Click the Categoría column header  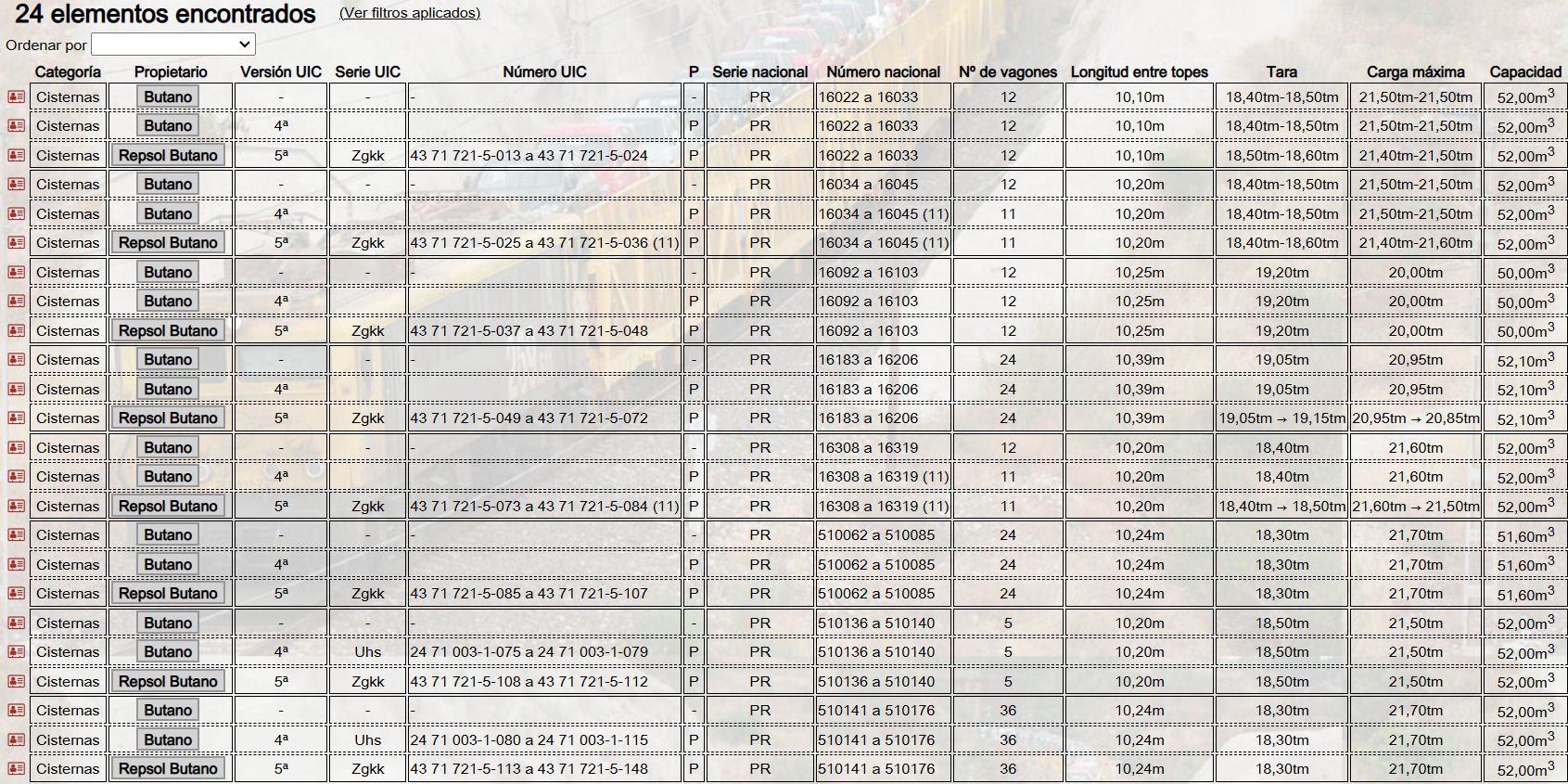coord(68,71)
